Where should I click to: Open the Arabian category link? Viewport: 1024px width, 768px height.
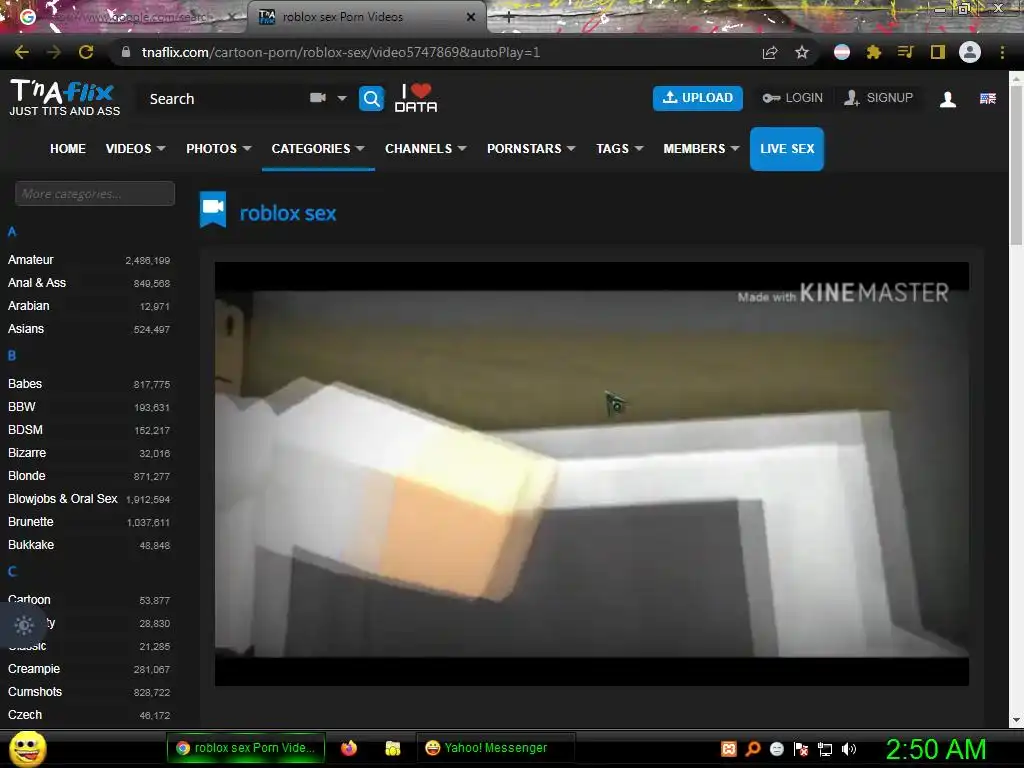pyautogui.click(x=29, y=306)
